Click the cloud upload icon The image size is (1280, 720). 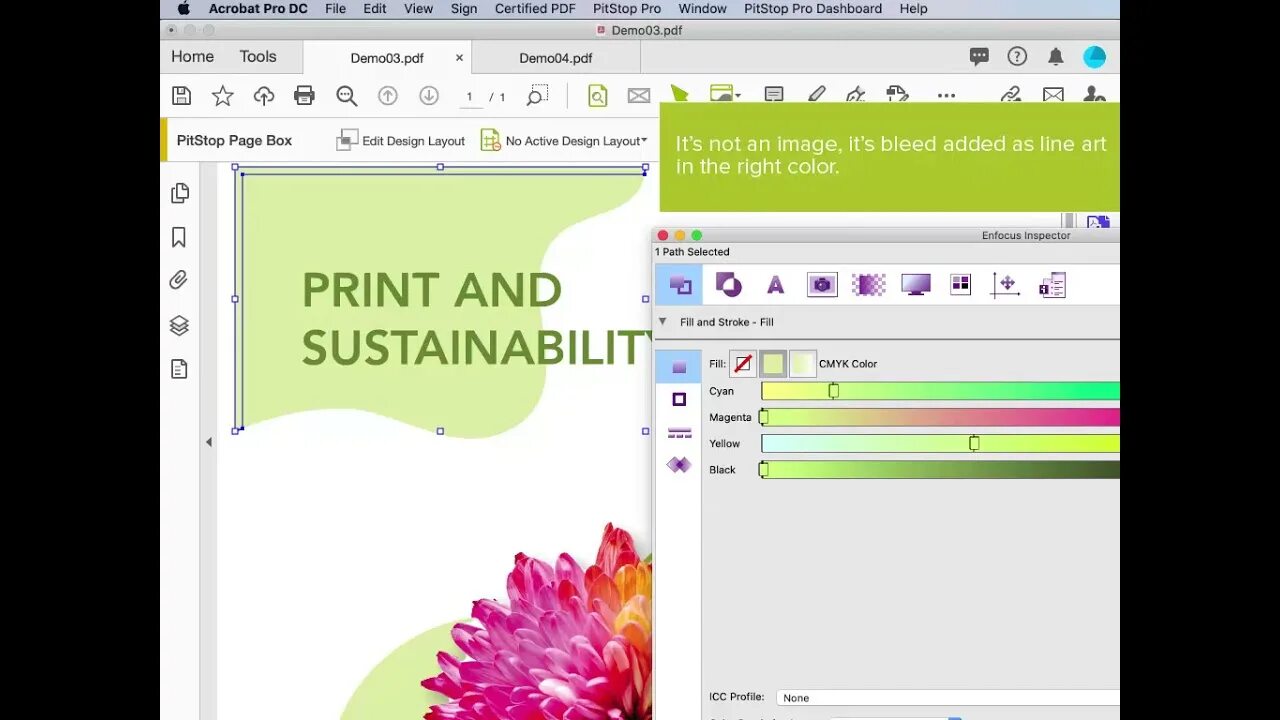click(x=264, y=96)
